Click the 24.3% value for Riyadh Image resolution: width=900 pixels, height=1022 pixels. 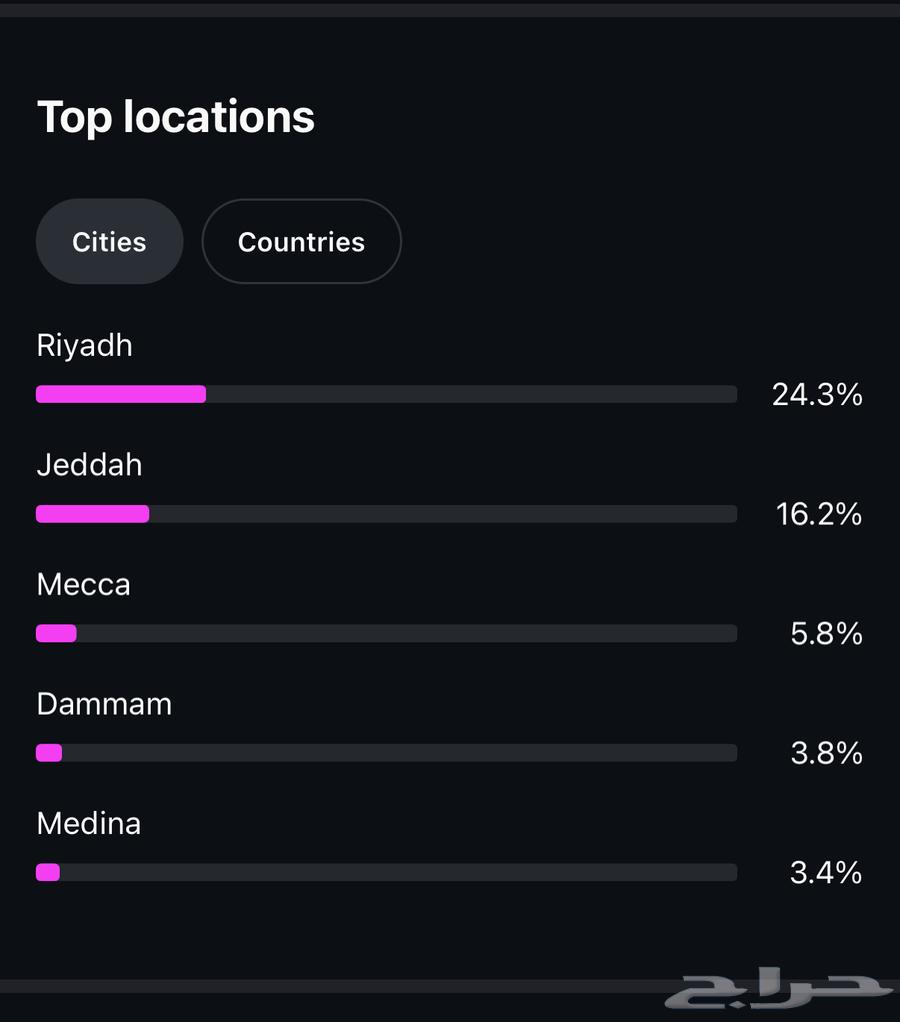coord(816,395)
